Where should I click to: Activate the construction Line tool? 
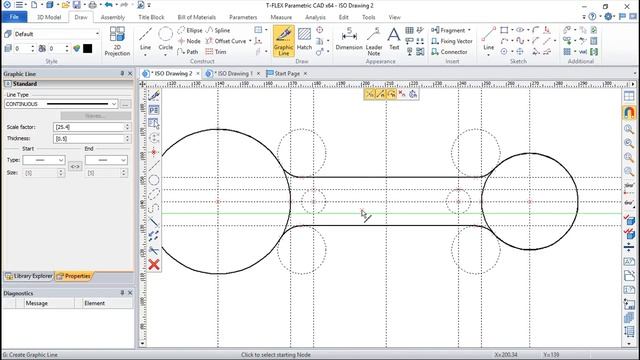[x=145, y=39]
